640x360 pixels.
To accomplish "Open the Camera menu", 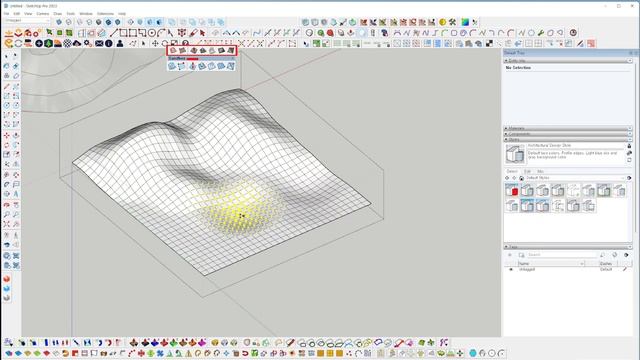I will click(42, 13).
